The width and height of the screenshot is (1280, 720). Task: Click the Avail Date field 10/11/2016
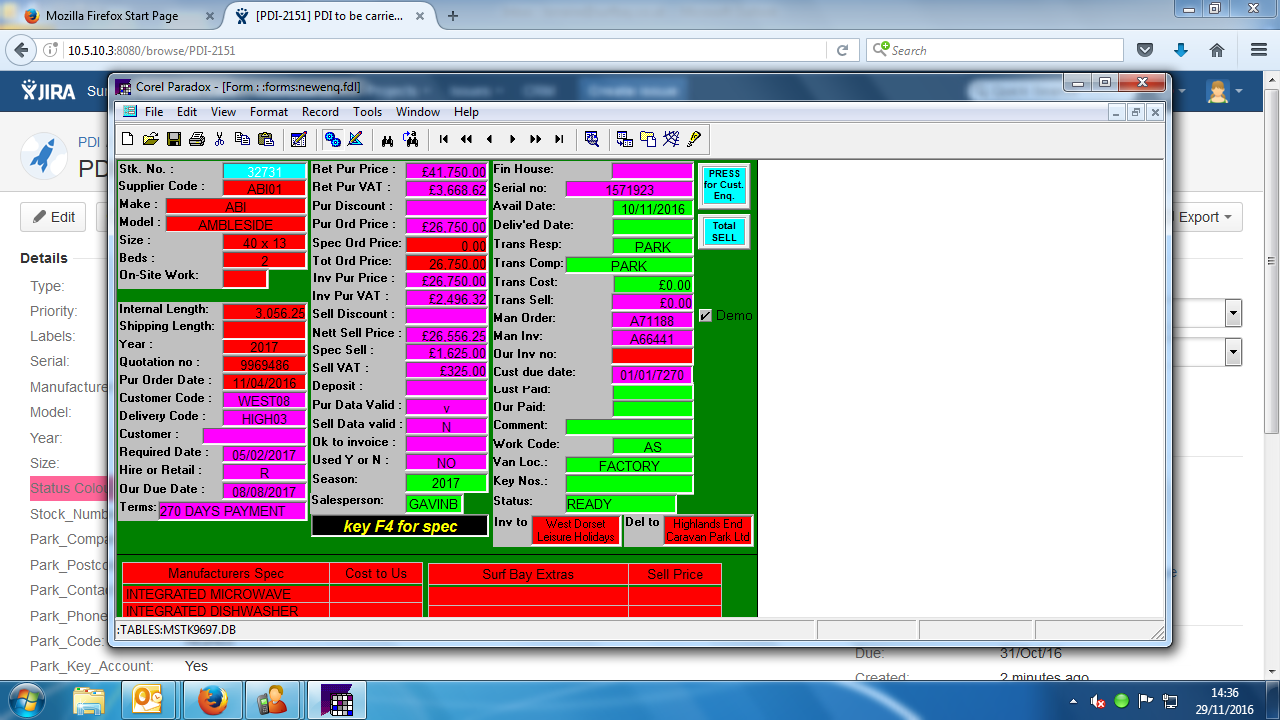652,208
